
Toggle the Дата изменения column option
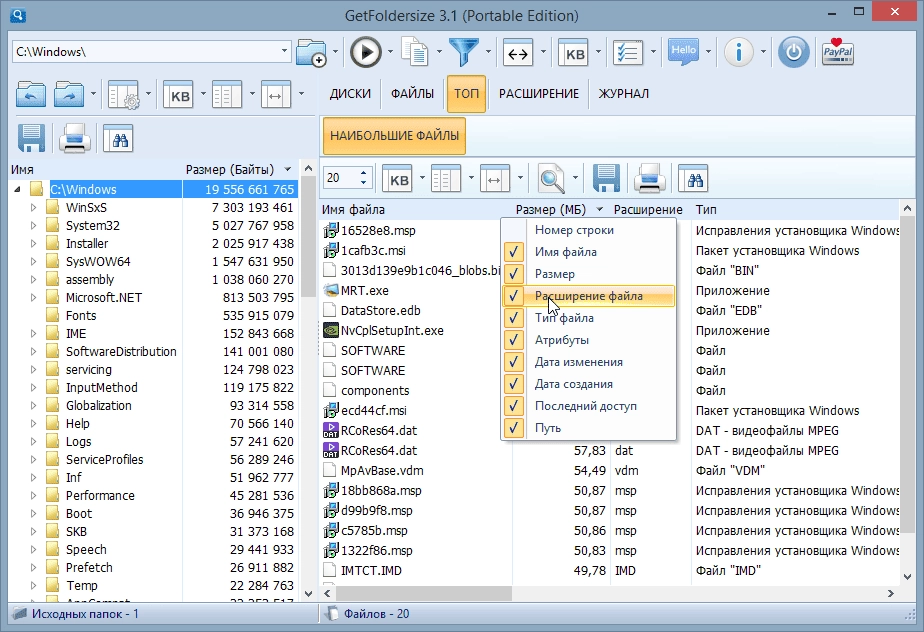(588, 362)
